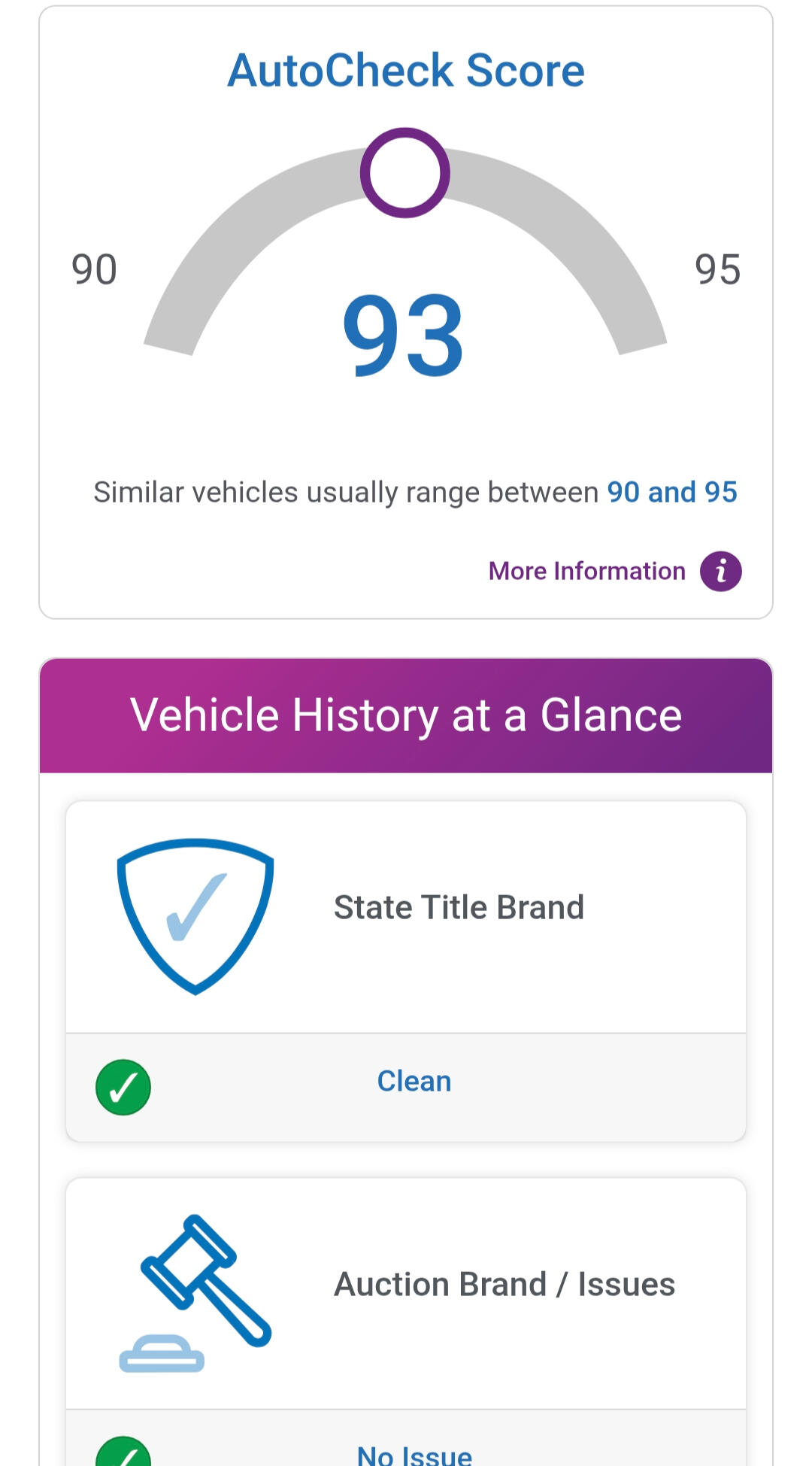Tap the State Title Brand shield icon
Viewport: 812px width, 1466px height.
pos(195,915)
